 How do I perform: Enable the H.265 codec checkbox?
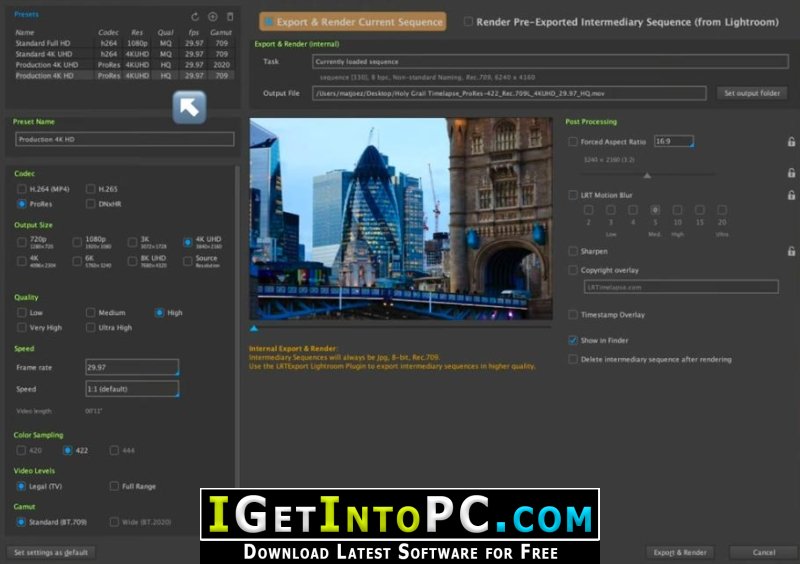pyautogui.click(x=91, y=189)
